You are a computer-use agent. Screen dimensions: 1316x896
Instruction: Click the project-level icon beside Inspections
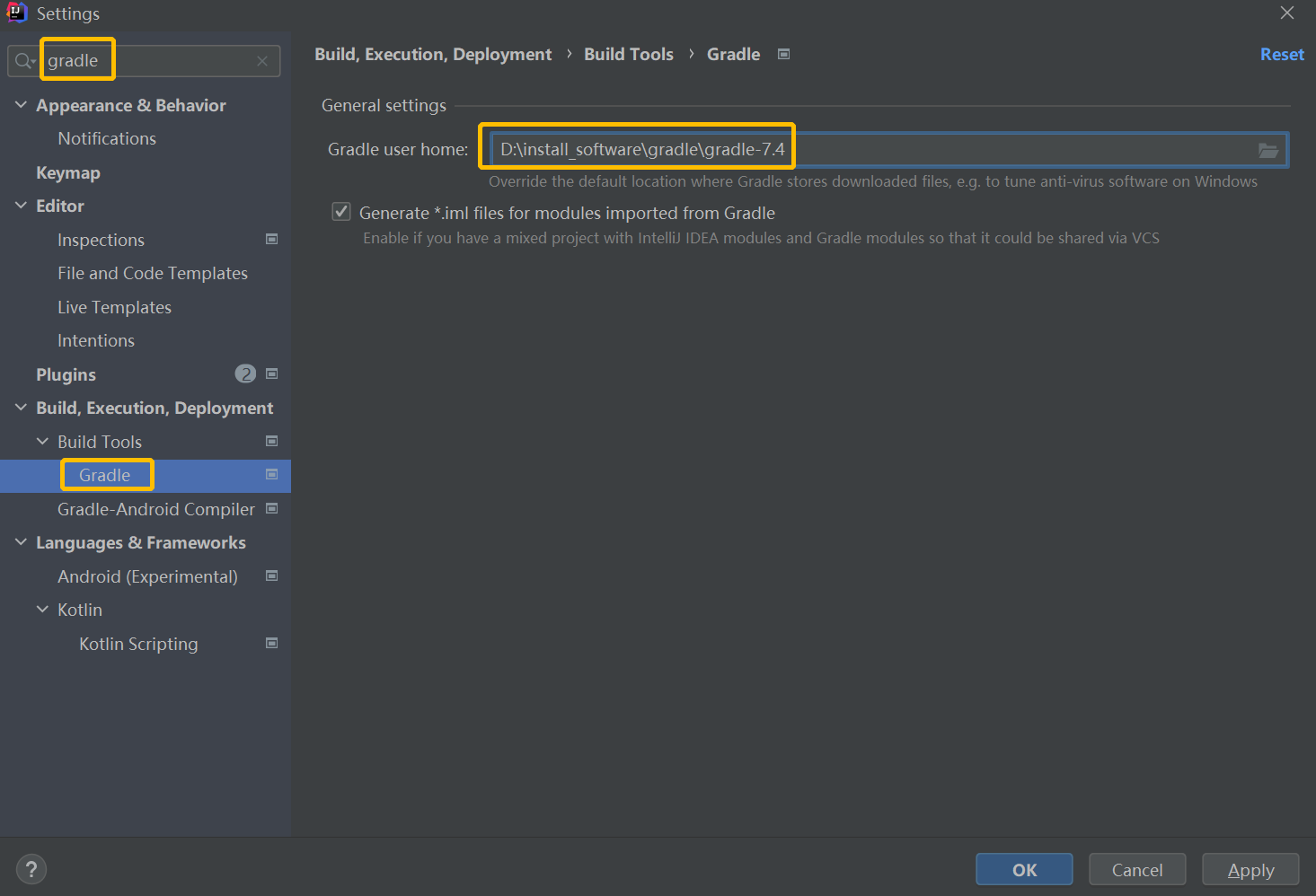(x=272, y=239)
